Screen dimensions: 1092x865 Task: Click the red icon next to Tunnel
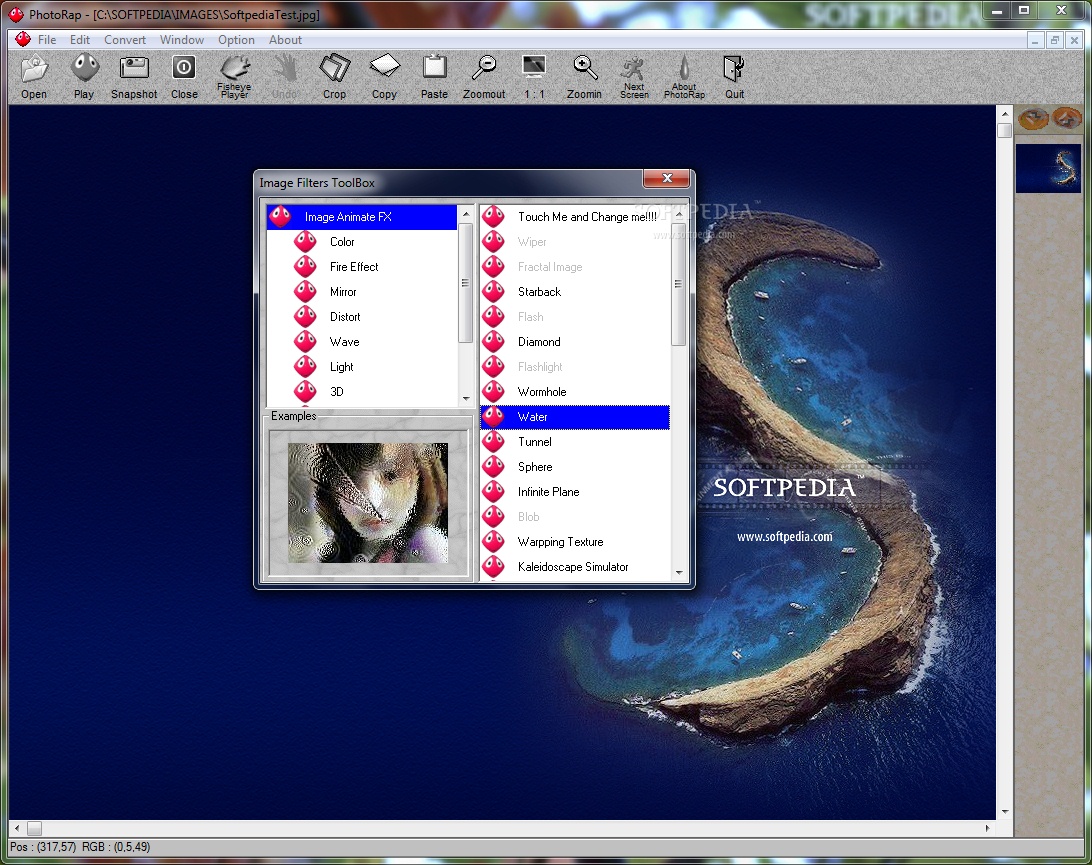pyautogui.click(x=494, y=442)
